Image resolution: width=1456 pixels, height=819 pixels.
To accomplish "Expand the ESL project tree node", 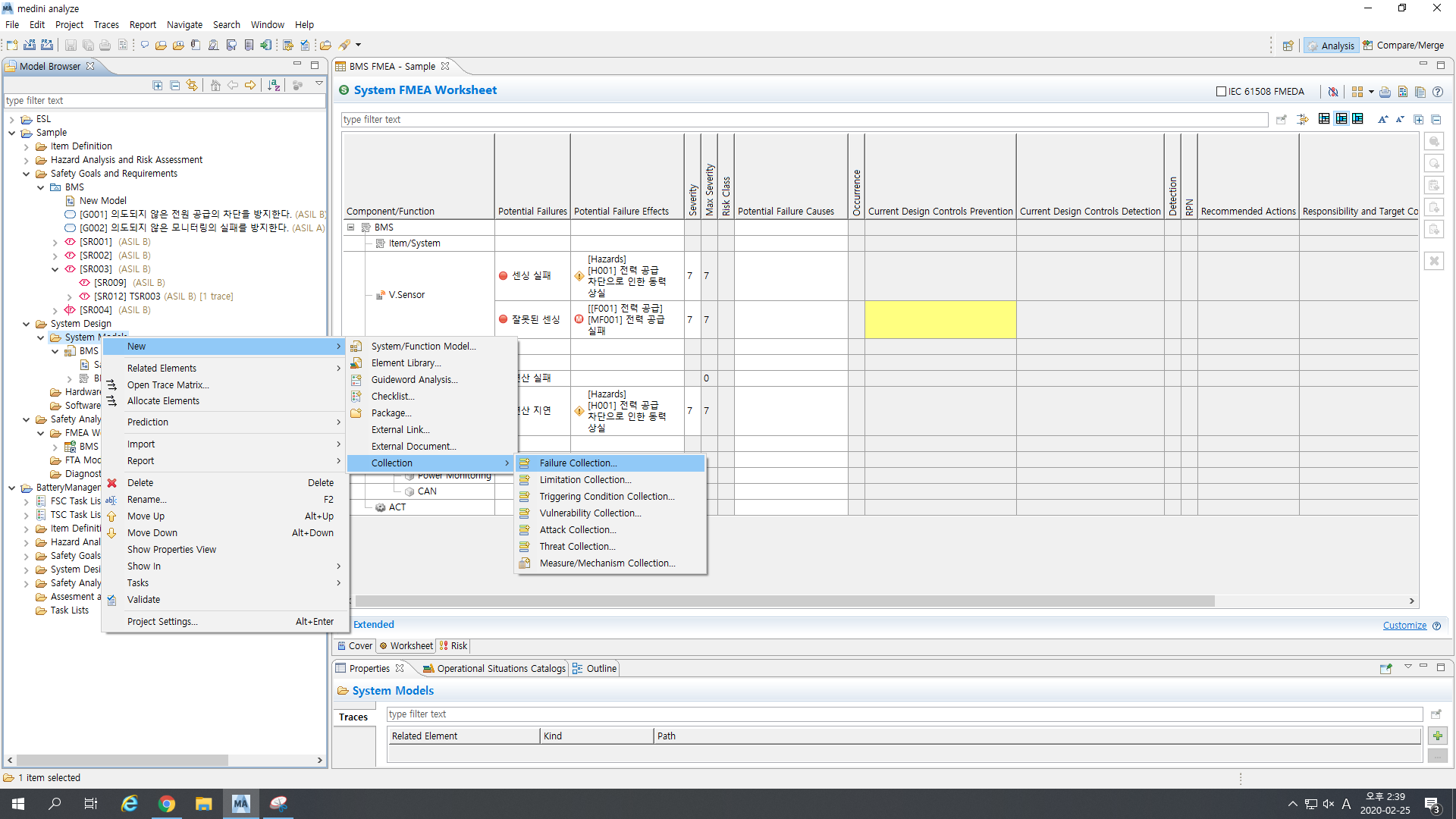I will [x=12, y=119].
